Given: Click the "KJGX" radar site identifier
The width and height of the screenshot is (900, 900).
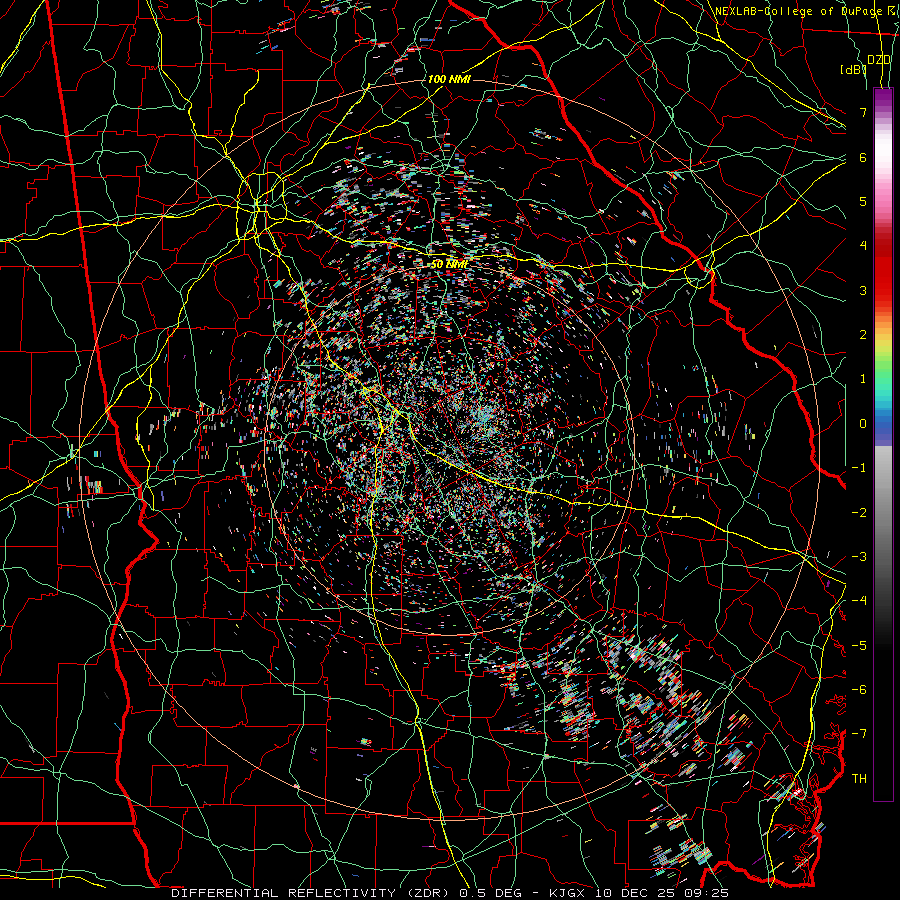Looking at the screenshot, I should pos(567,893).
